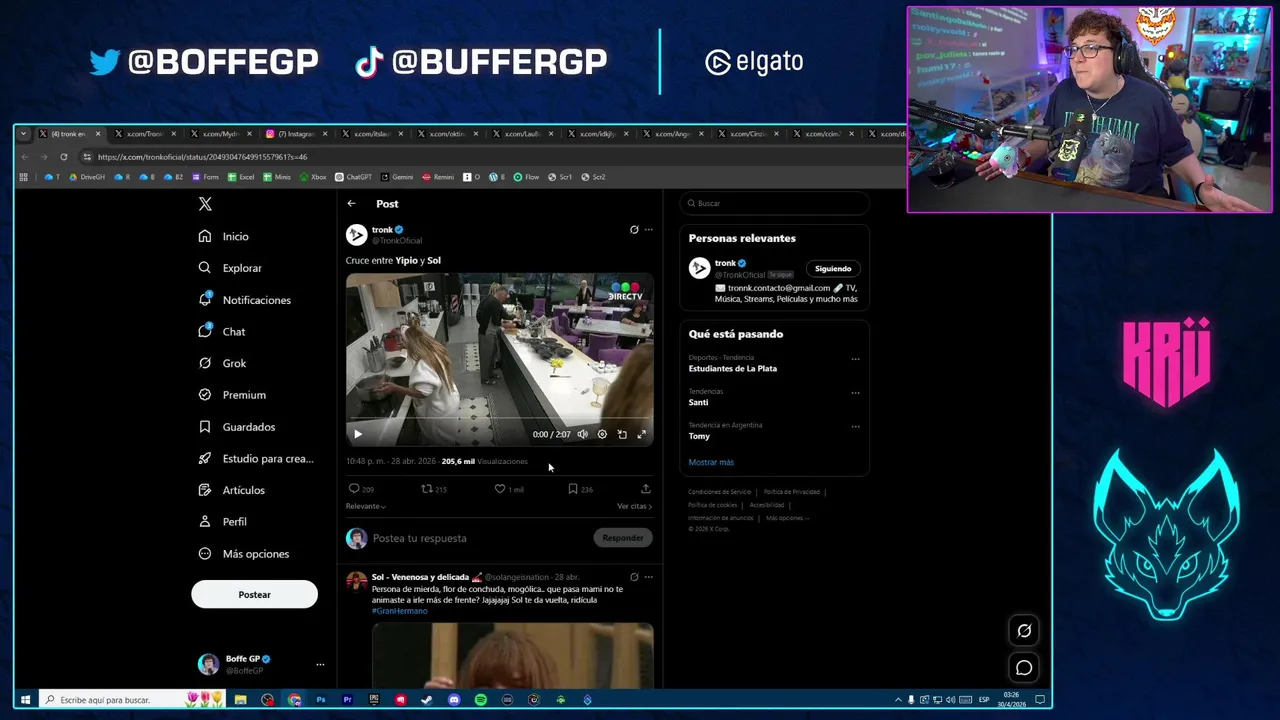This screenshot has height=720, width=1280.
Task: Click the Guardados bookmark icon in sidebar
Action: [x=205, y=427]
